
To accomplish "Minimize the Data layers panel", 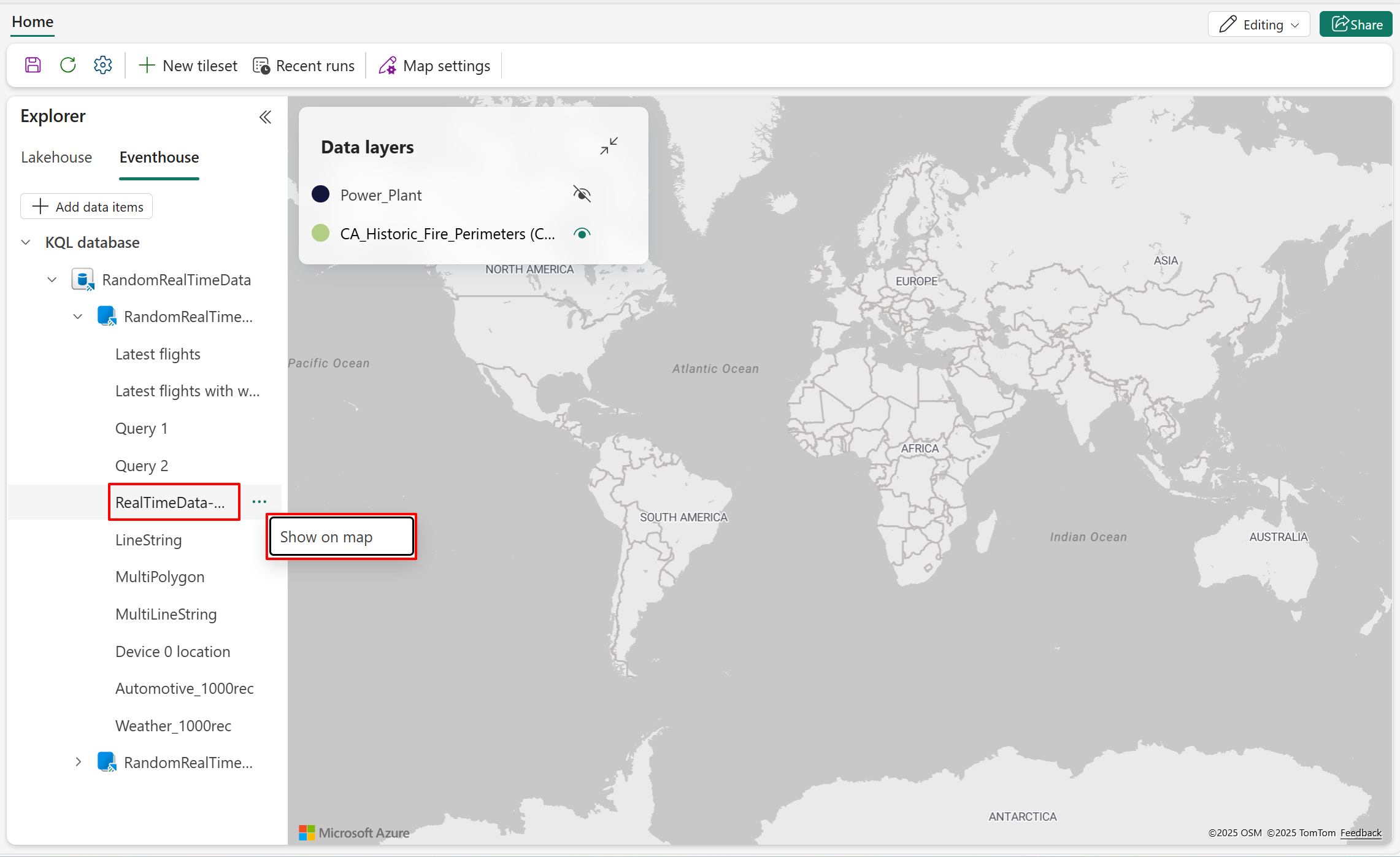I will 609,146.
